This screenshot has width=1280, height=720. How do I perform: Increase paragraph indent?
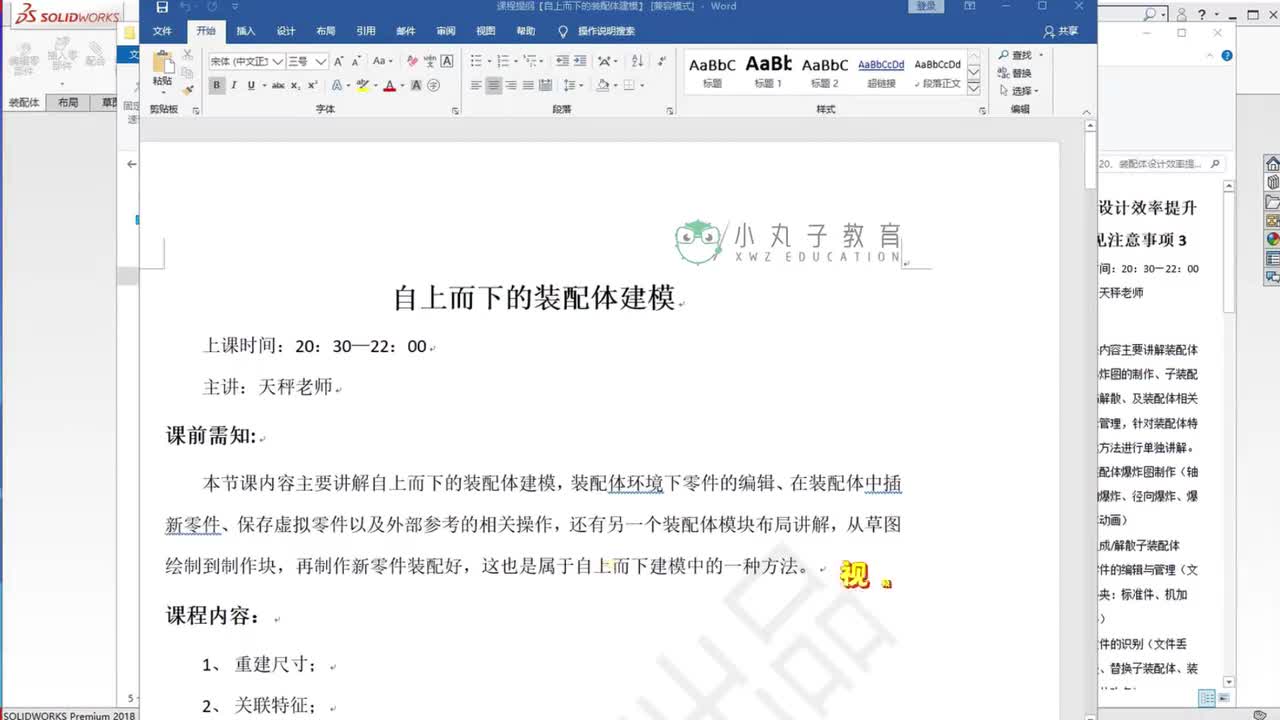580,61
